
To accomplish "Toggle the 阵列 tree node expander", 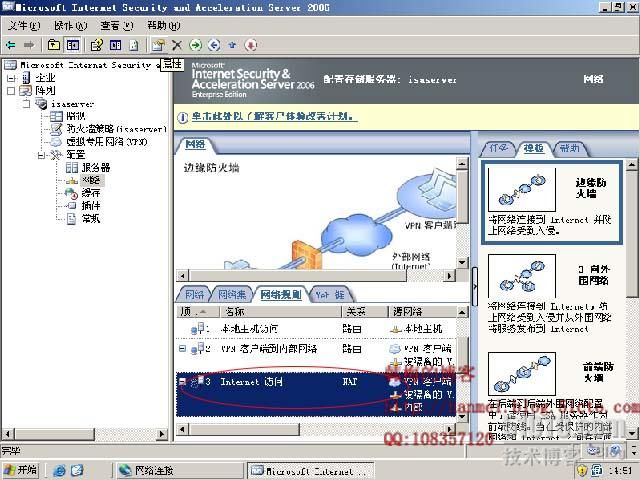I will pyautogui.click(x=11, y=91).
